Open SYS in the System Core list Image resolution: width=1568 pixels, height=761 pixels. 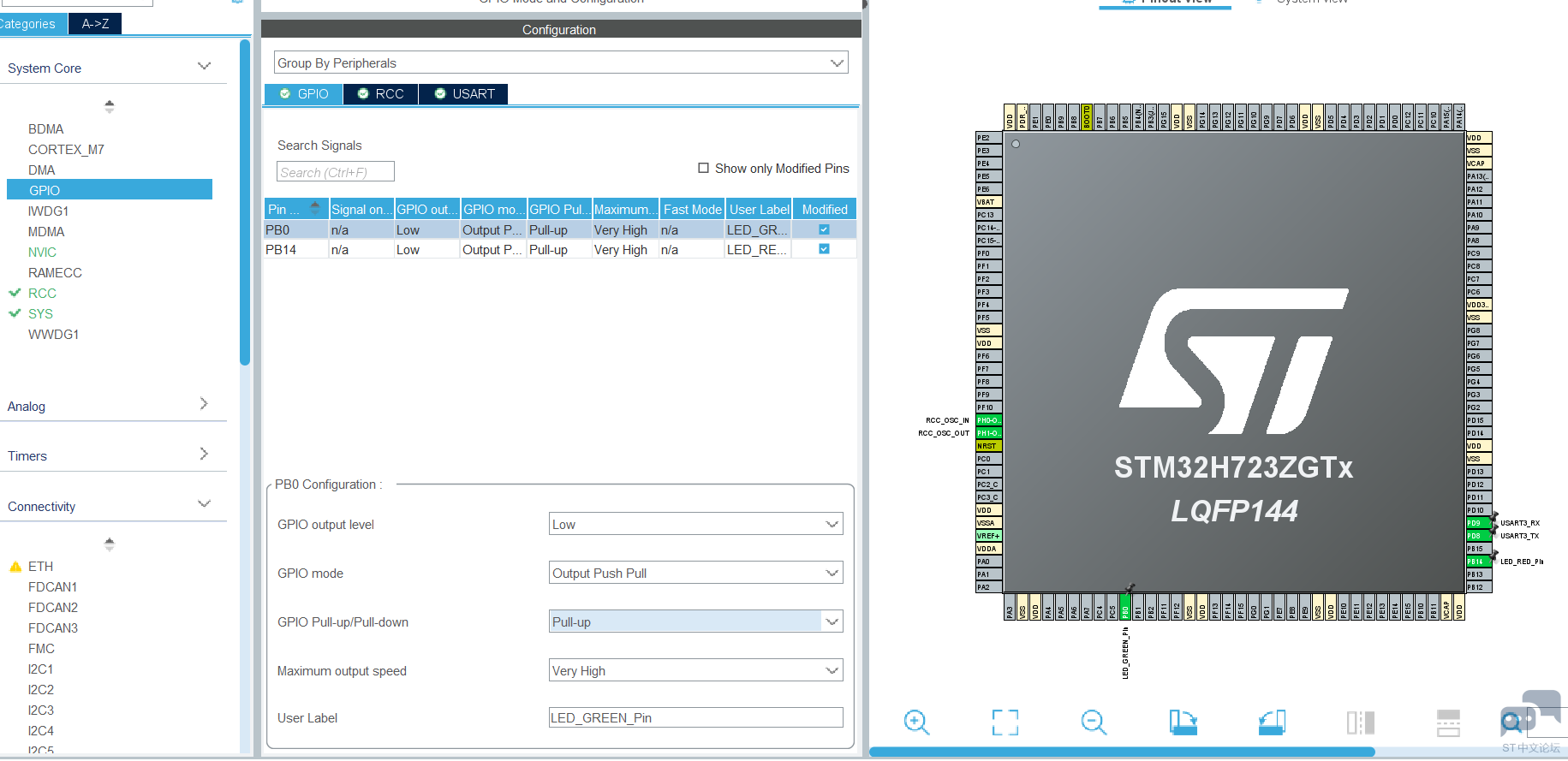(40, 314)
